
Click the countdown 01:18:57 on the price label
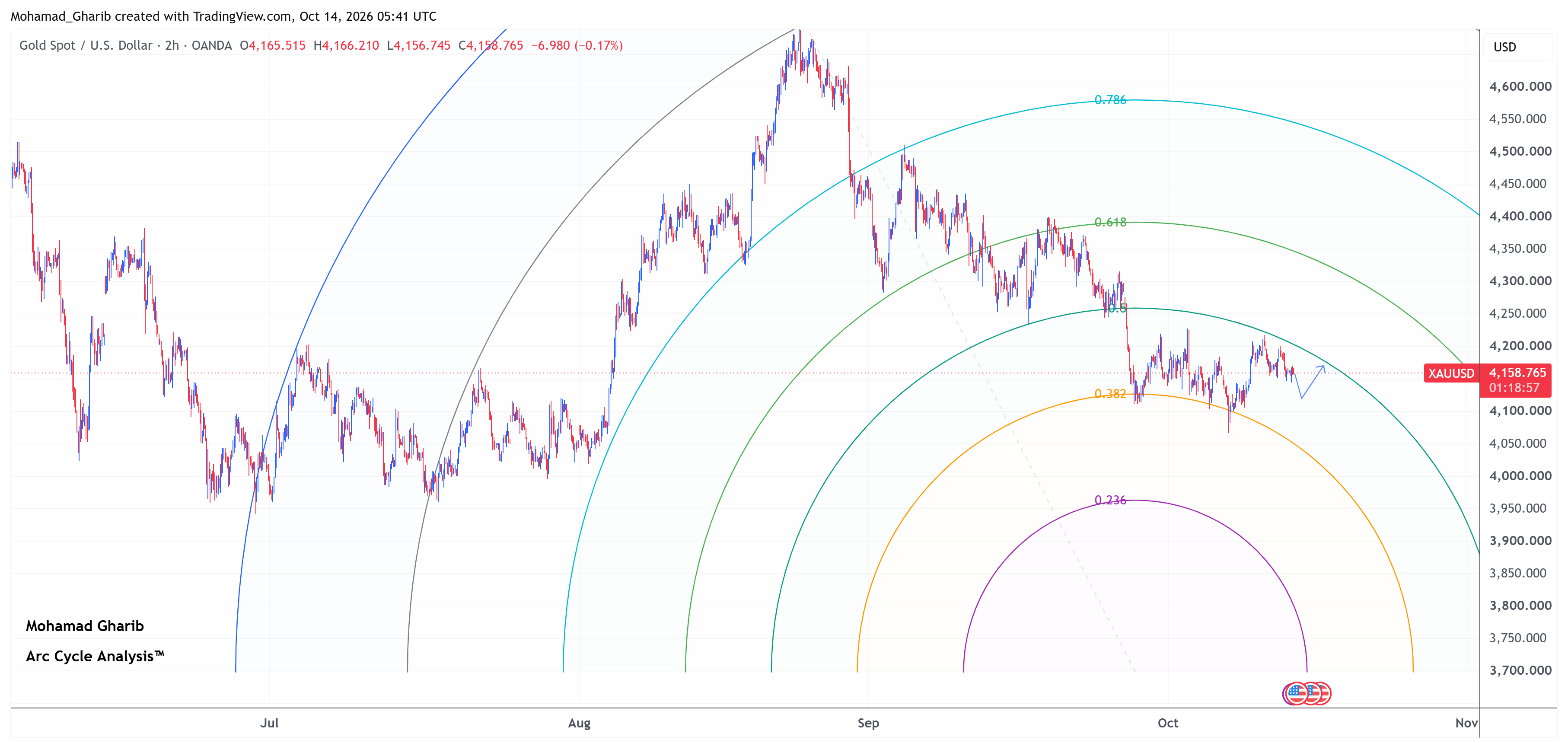pyautogui.click(x=1514, y=388)
